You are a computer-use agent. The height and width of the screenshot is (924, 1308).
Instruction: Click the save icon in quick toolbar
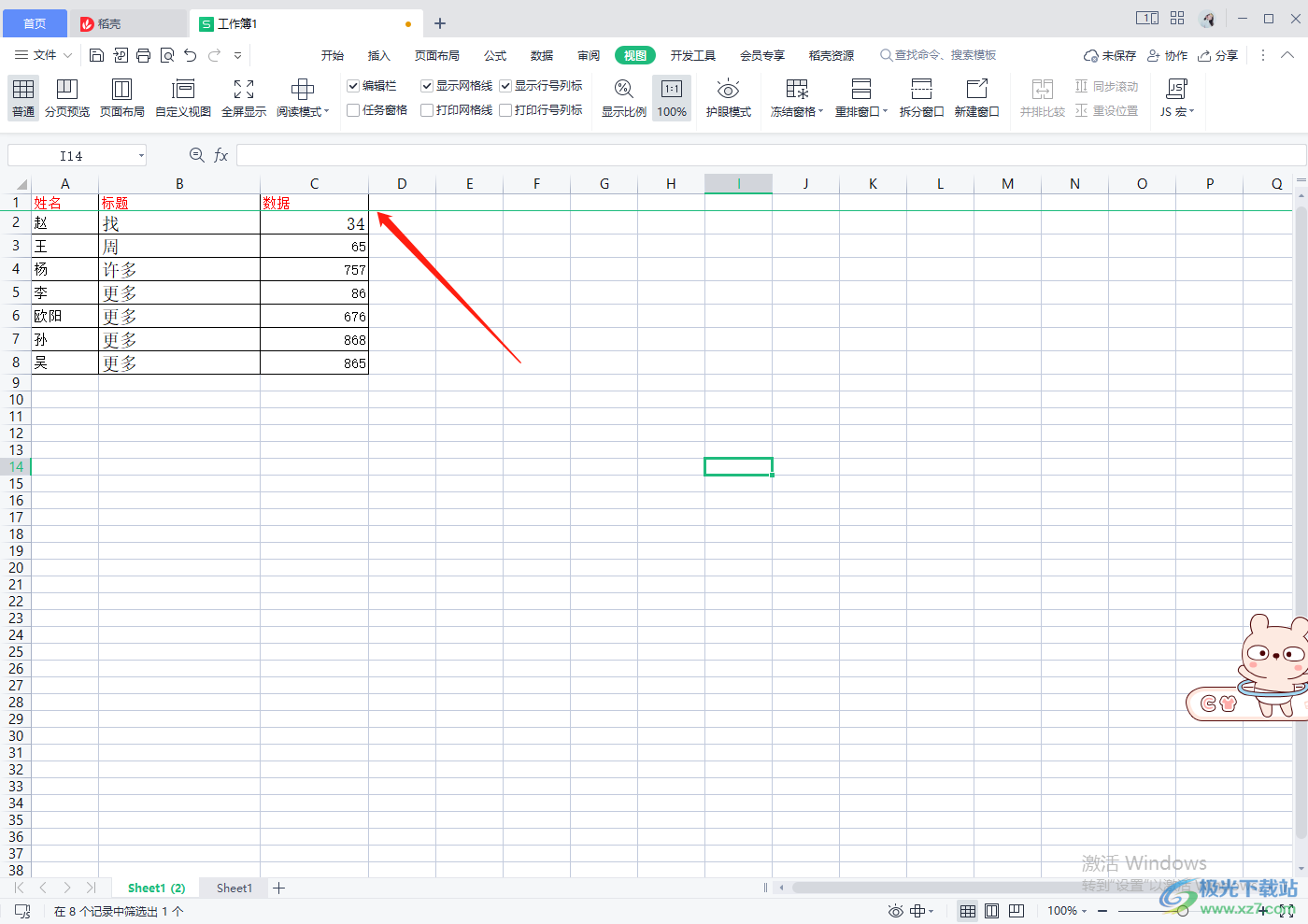(x=96, y=55)
